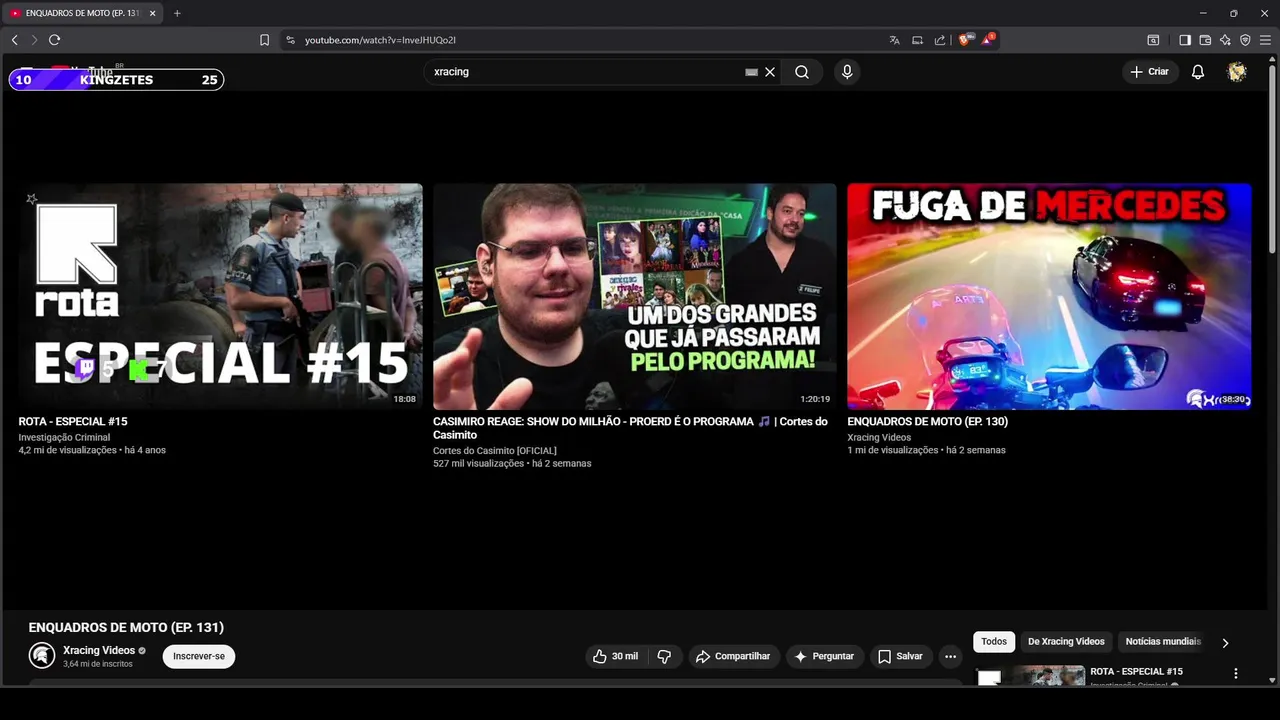1280x720 pixels.
Task: Open the tab search icon
Action: tap(1153, 40)
